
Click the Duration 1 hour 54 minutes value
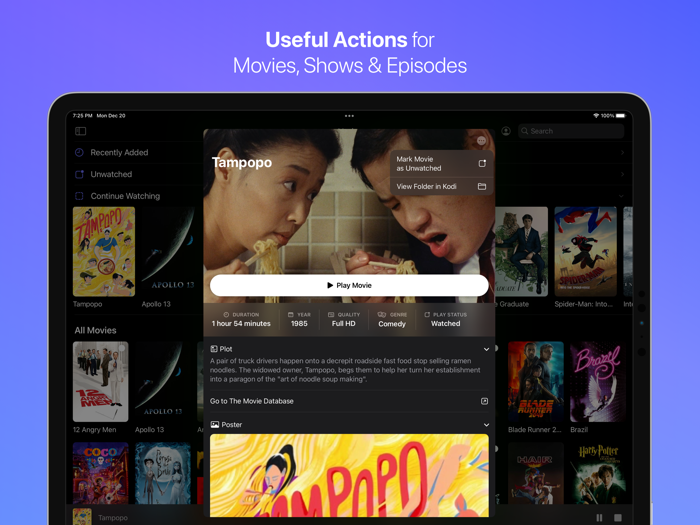point(241,324)
